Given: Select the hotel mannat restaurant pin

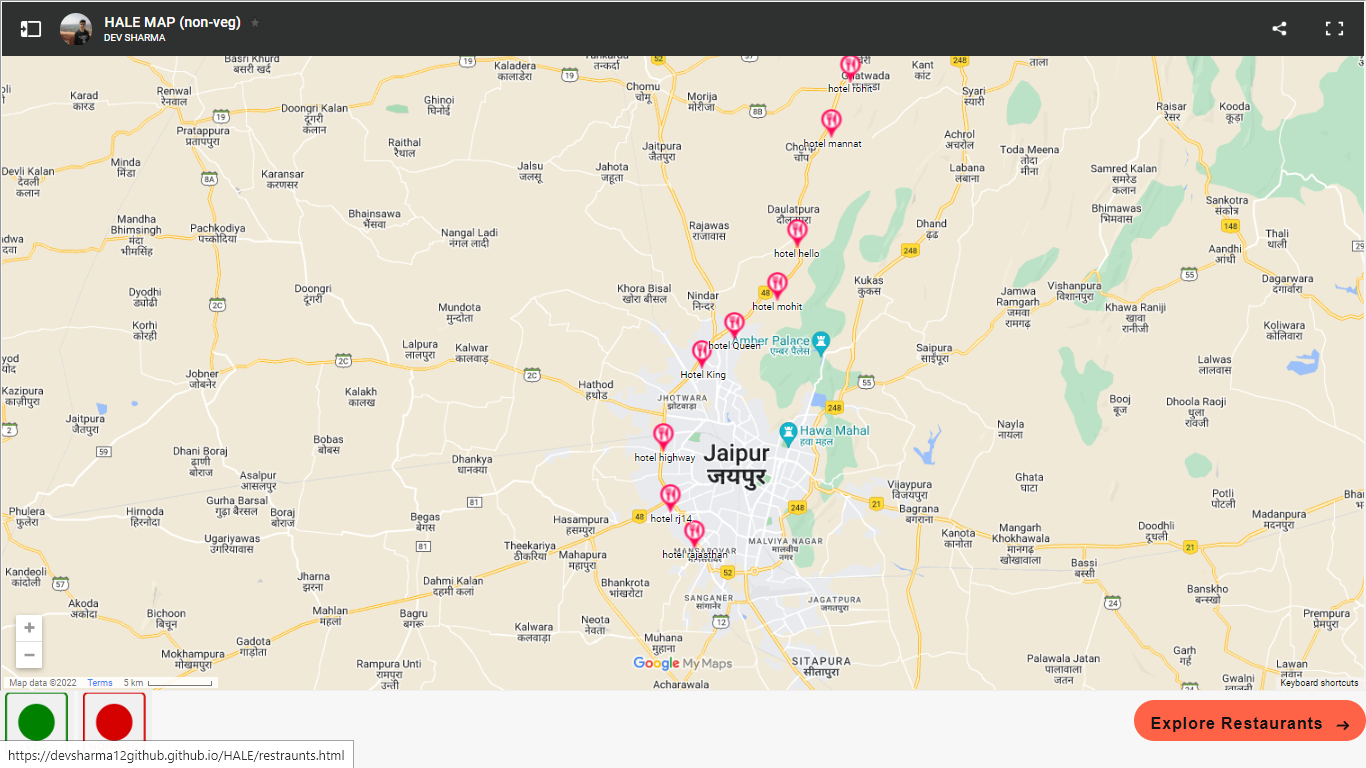Looking at the screenshot, I should (831, 122).
